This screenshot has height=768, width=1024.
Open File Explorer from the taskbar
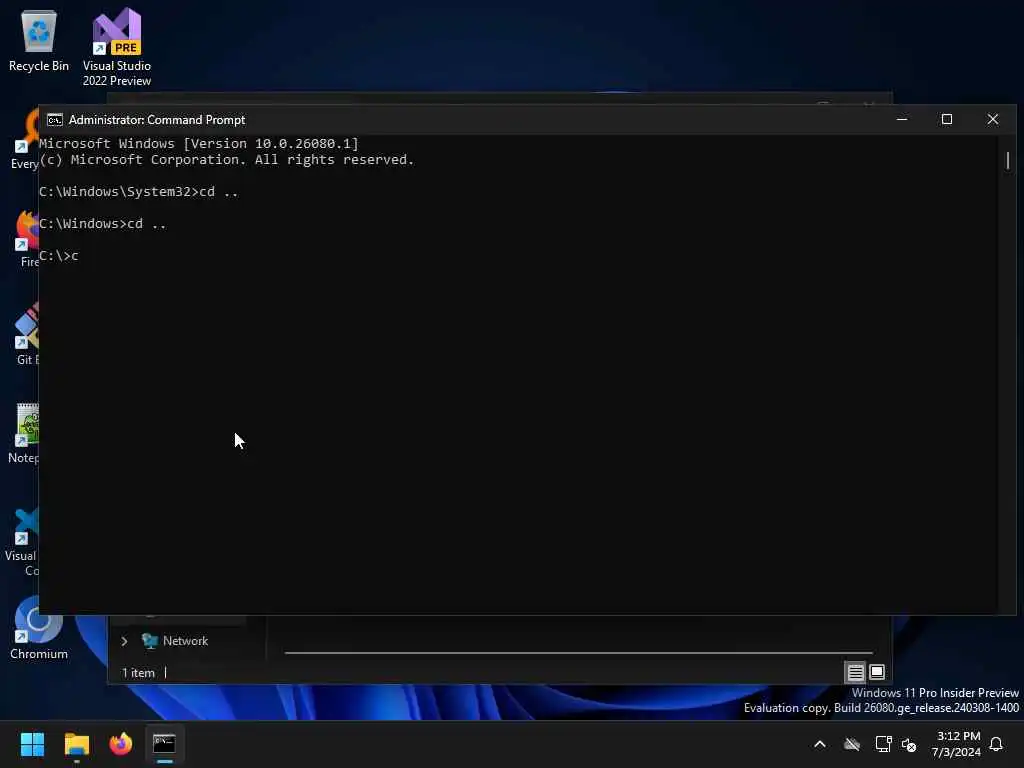click(76, 744)
